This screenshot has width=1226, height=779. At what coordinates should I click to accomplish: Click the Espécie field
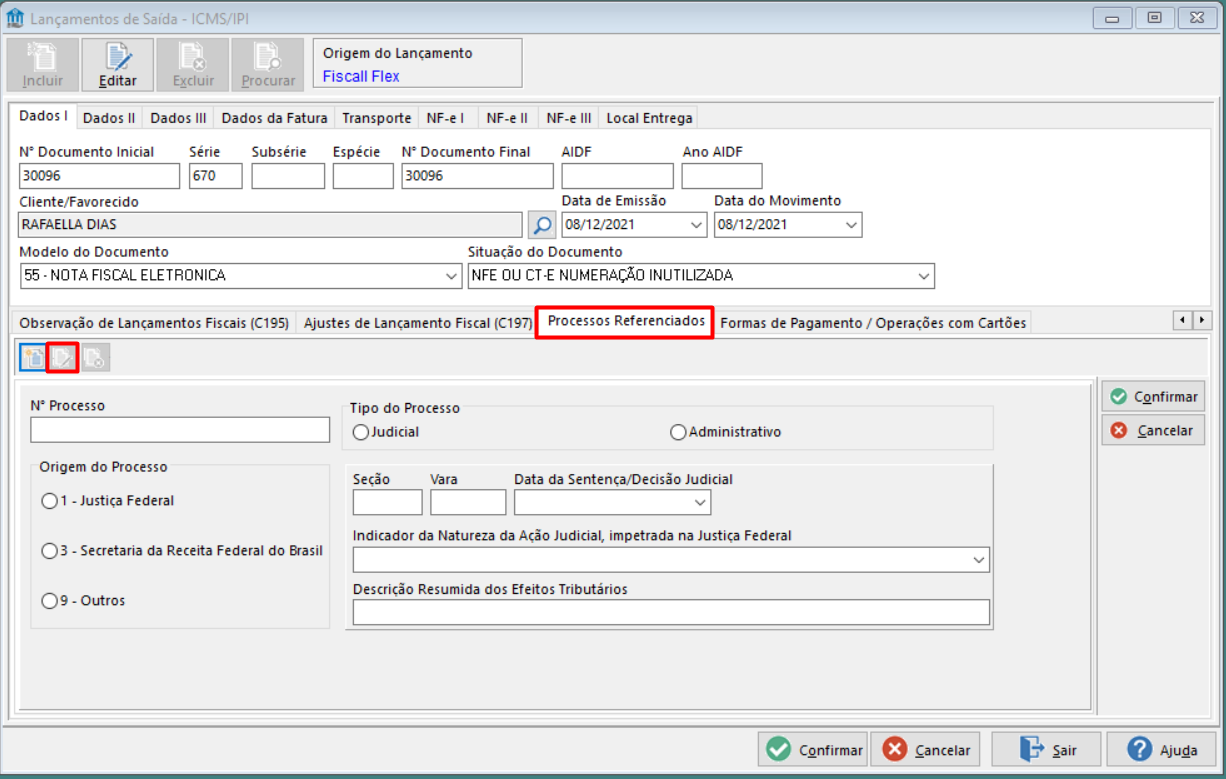(x=363, y=176)
